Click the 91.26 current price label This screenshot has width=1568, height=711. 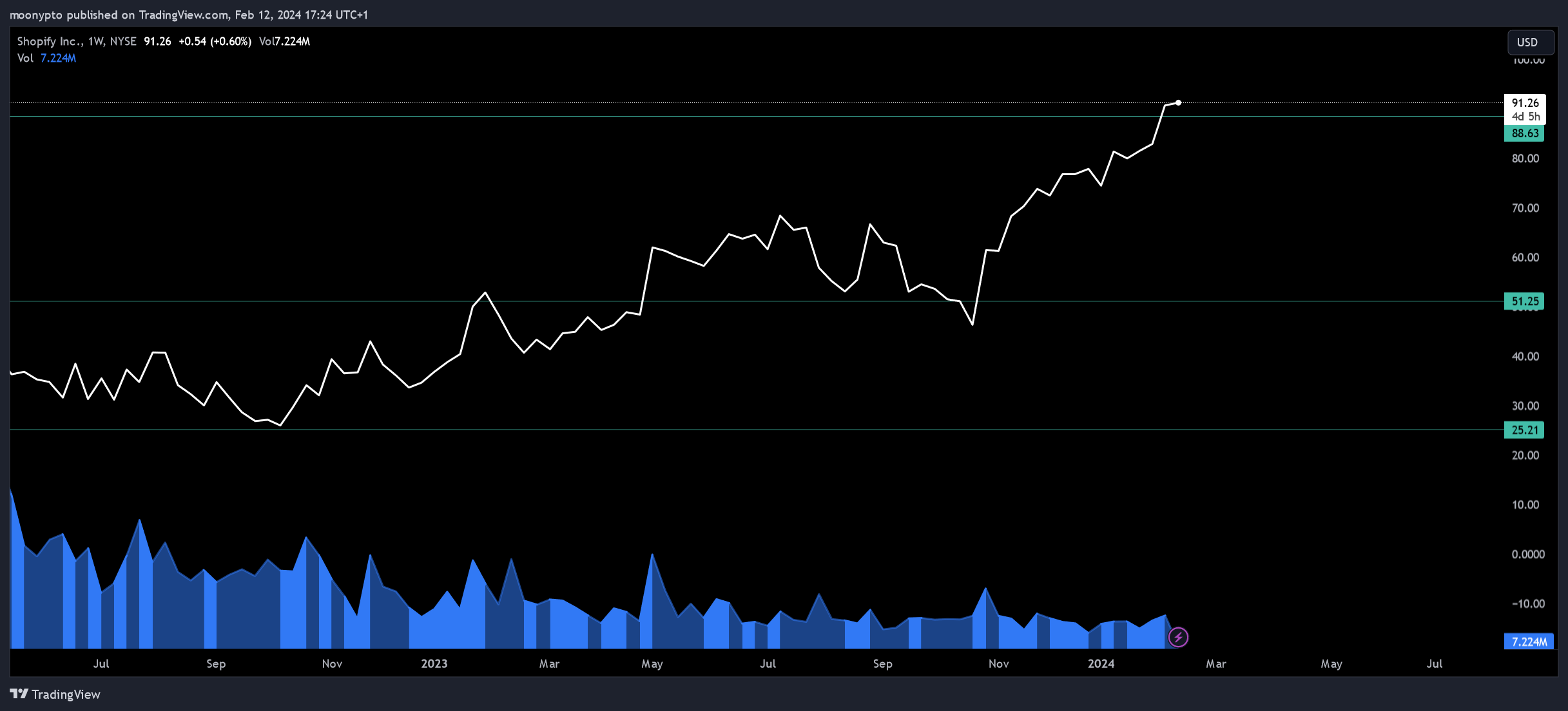(x=1525, y=103)
